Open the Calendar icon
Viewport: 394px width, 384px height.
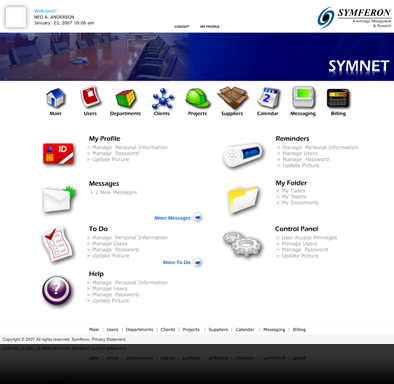click(x=268, y=98)
